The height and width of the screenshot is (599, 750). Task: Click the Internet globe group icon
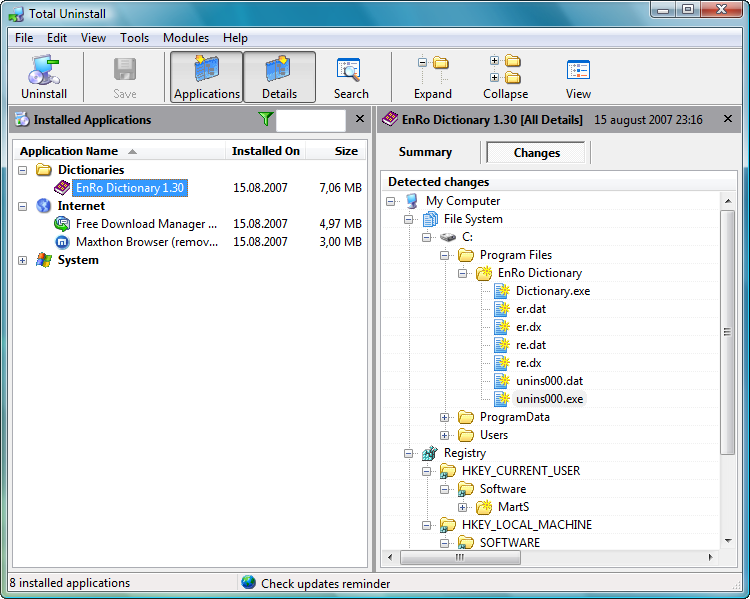point(44,206)
